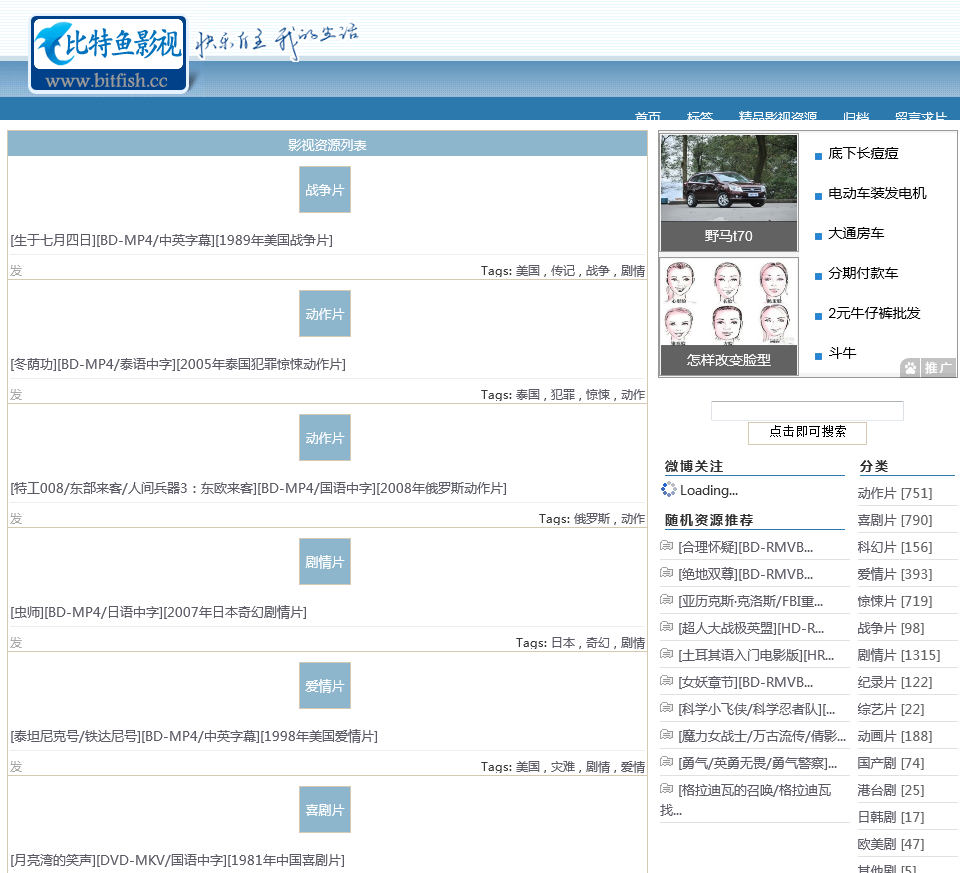Screen dimensions: 960x873
Task: Open the 首页 navigation menu item
Action: click(647, 116)
